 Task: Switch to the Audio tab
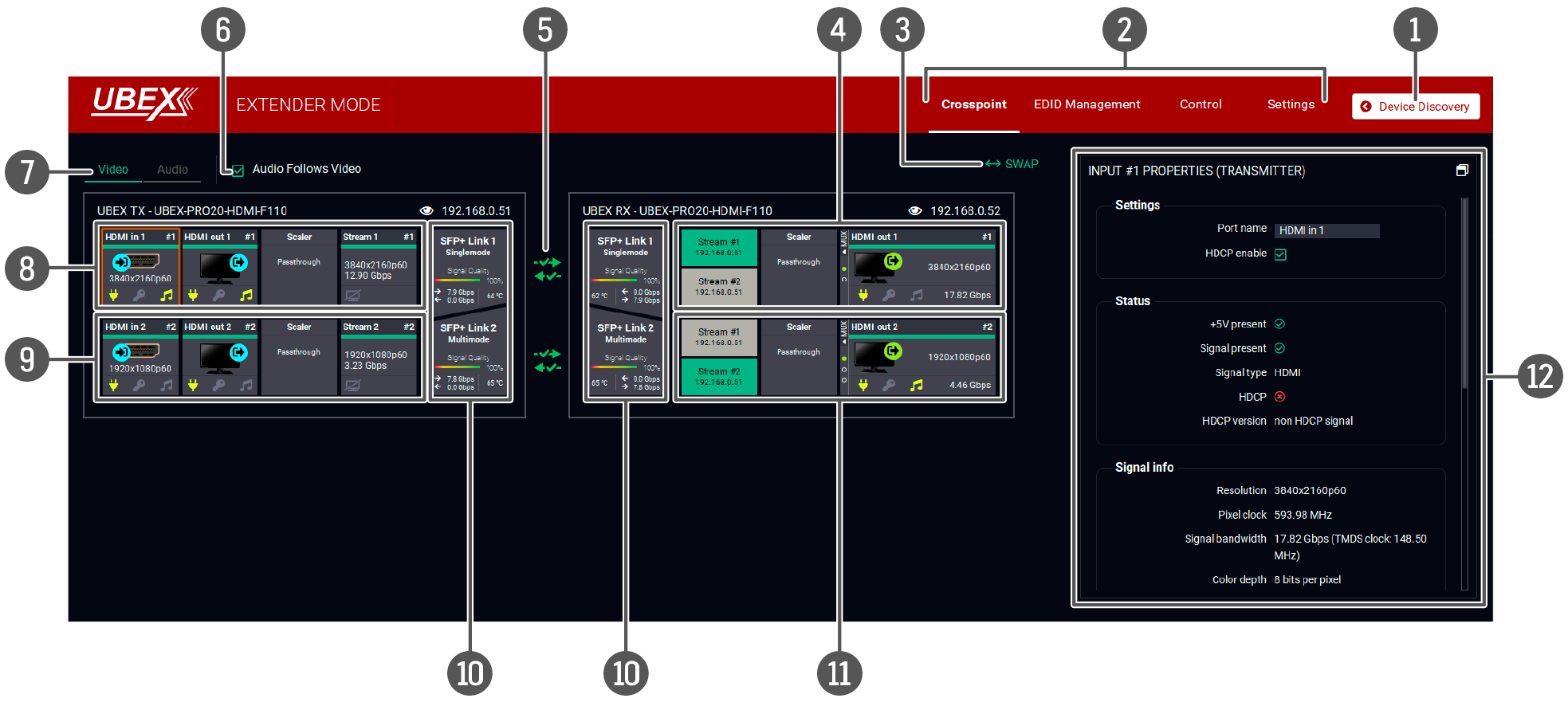tap(172, 170)
